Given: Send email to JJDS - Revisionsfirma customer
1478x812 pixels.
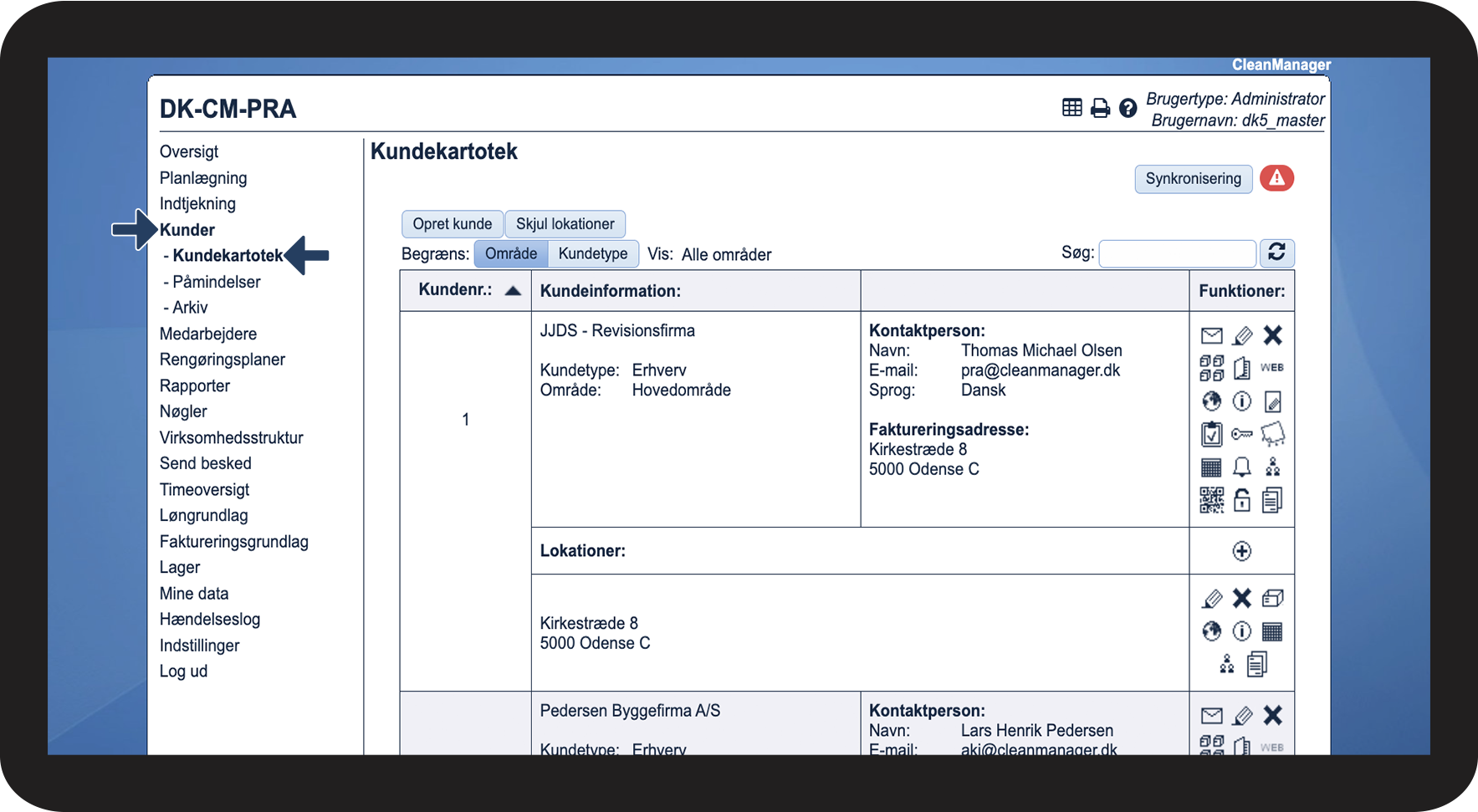Looking at the screenshot, I should (x=1211, y=336).
